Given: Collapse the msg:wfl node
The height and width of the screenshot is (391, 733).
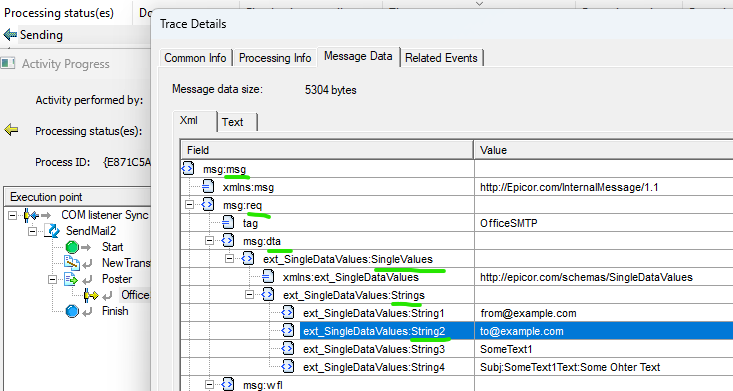Looking at the screenshot, I should [209, 384].
